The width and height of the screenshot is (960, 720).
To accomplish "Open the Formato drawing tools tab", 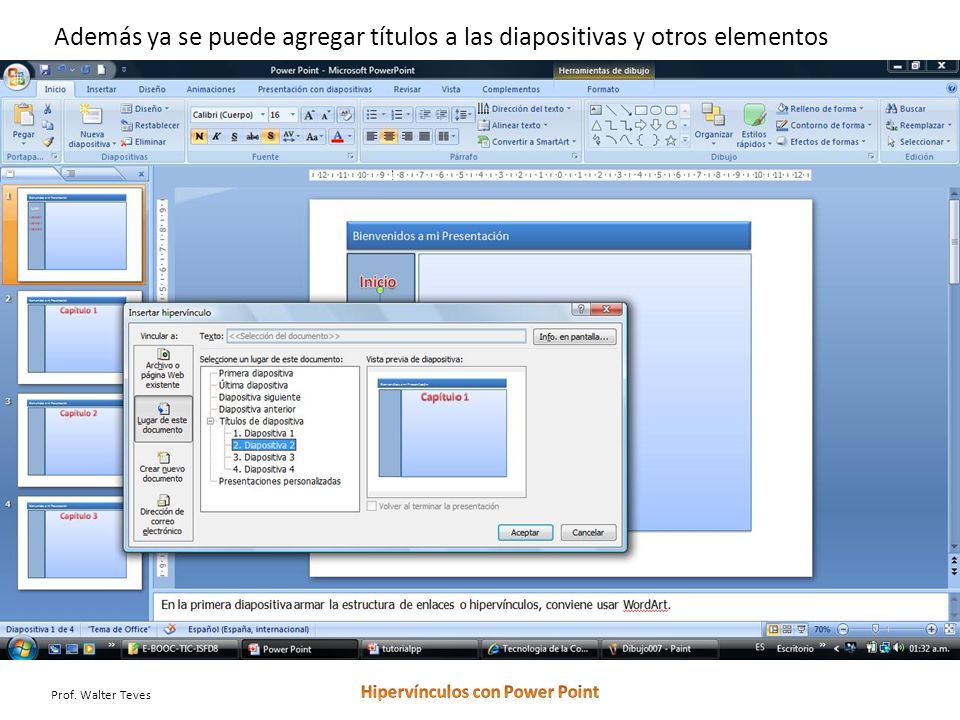I will click(603, 89).
